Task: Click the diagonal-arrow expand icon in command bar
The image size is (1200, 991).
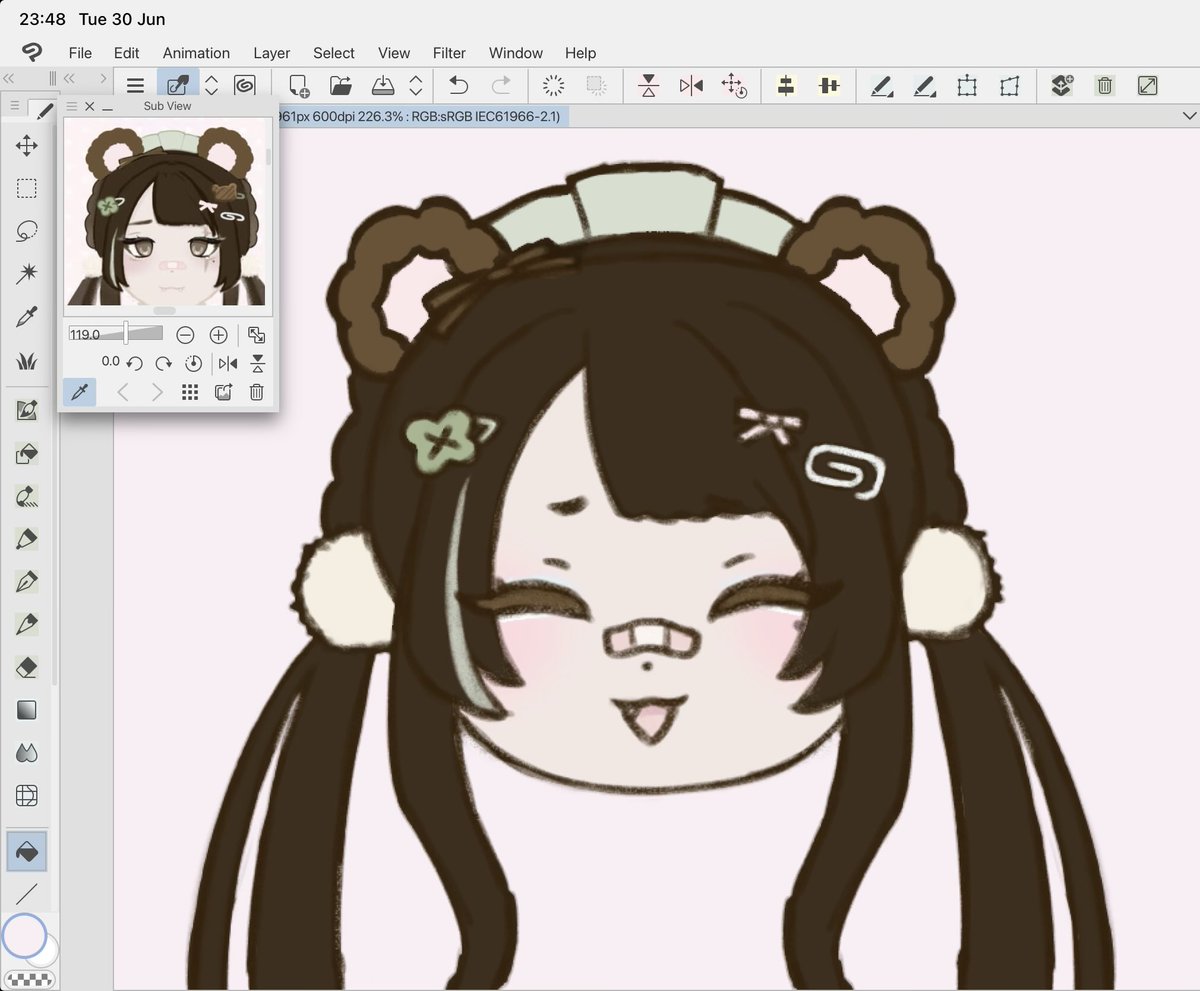Action: pyautogui.click(x=1147, y=86)
